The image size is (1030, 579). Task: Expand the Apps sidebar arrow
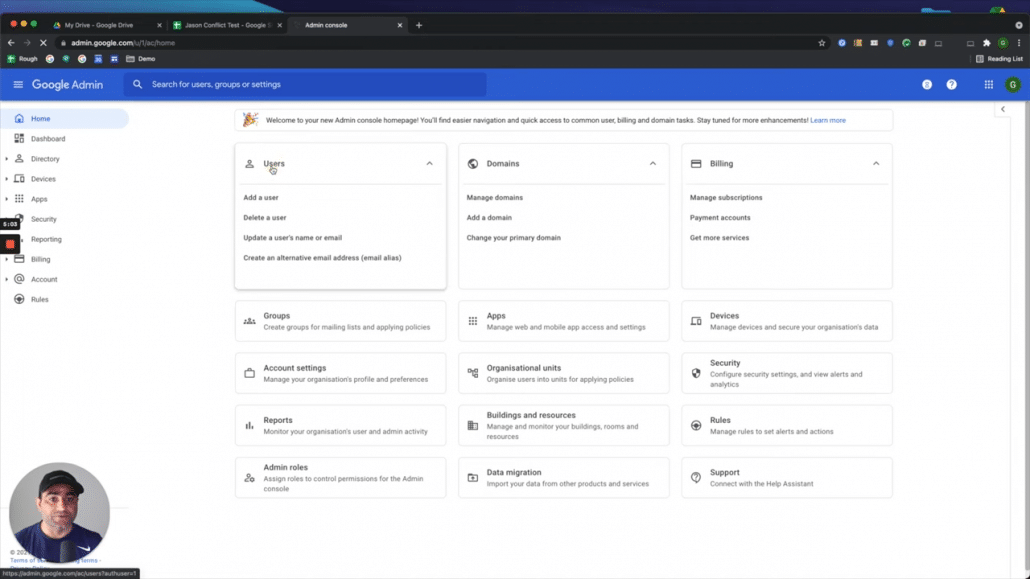(7, 199)
